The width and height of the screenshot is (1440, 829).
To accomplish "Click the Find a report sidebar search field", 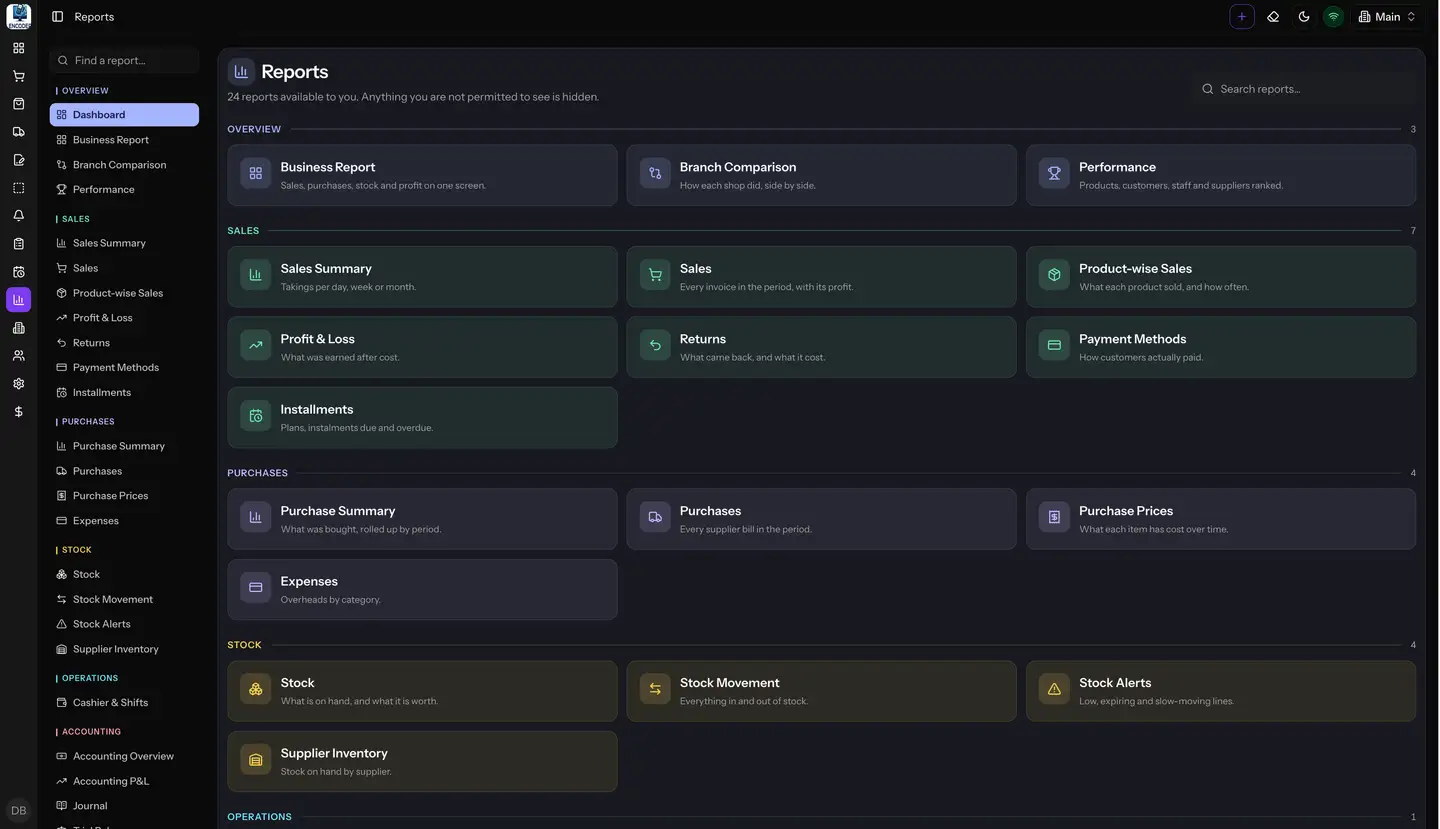I will coord(124,61).
